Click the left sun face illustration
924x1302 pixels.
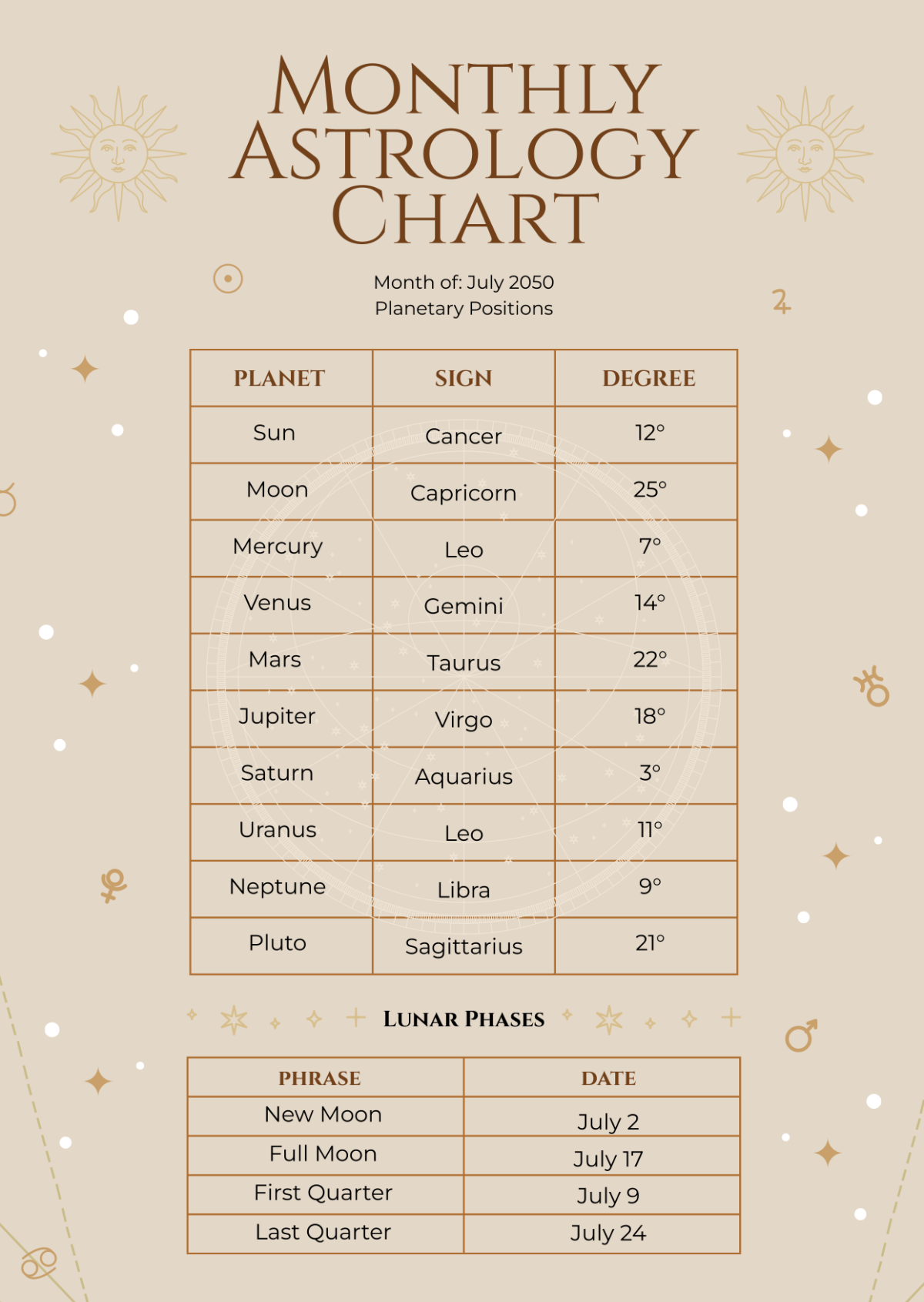pos(119,153)
